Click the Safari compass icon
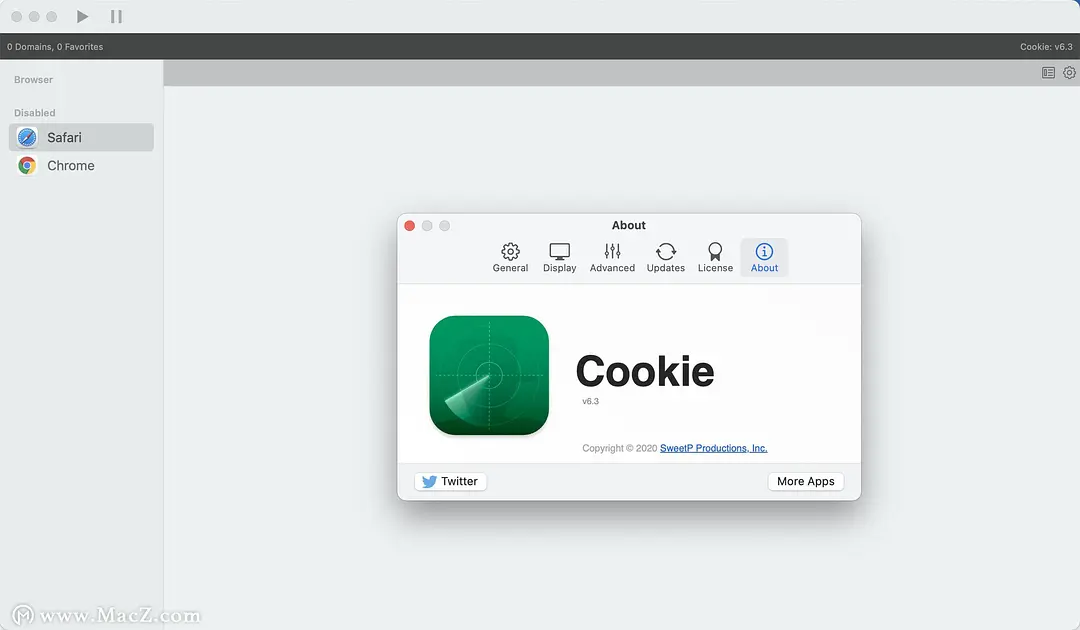The height and width of the screenshot is (630, 1080). (x=27, y=138)
